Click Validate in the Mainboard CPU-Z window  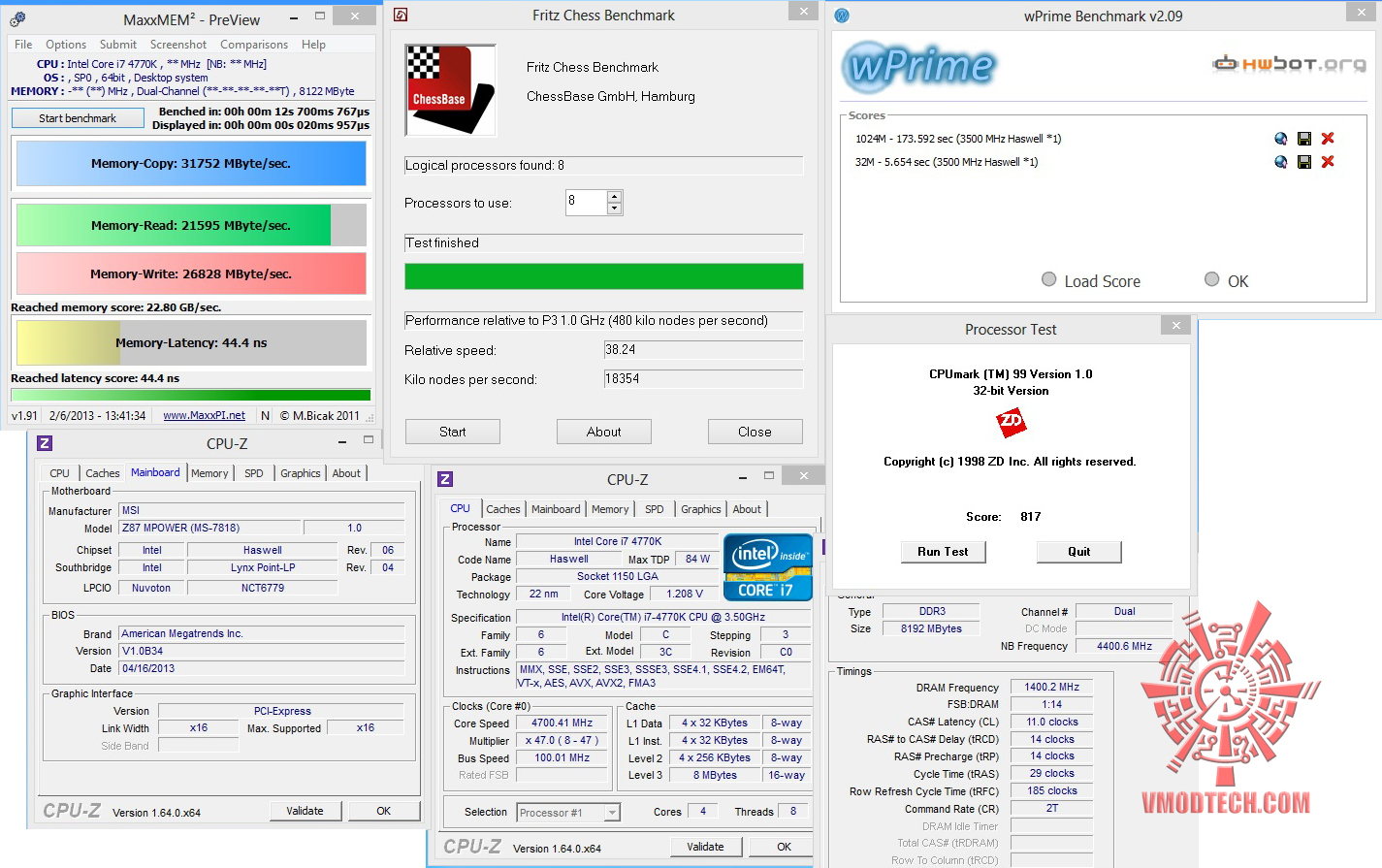[x=305, y=811]
